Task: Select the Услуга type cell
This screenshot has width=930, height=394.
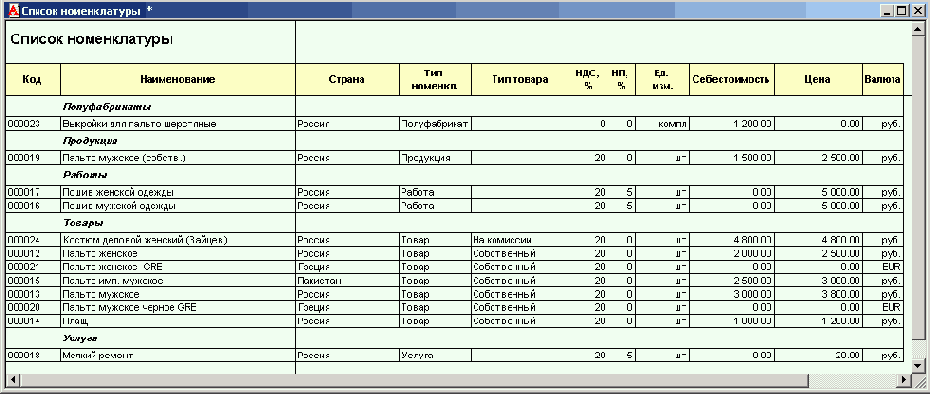Action: click(435, 355)
